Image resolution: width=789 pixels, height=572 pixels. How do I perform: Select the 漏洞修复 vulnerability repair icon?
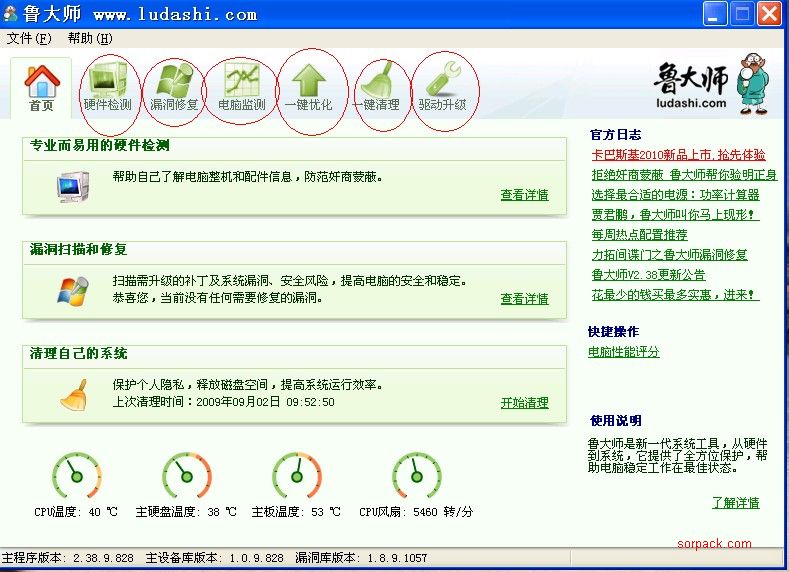click(x=174, y=86)
